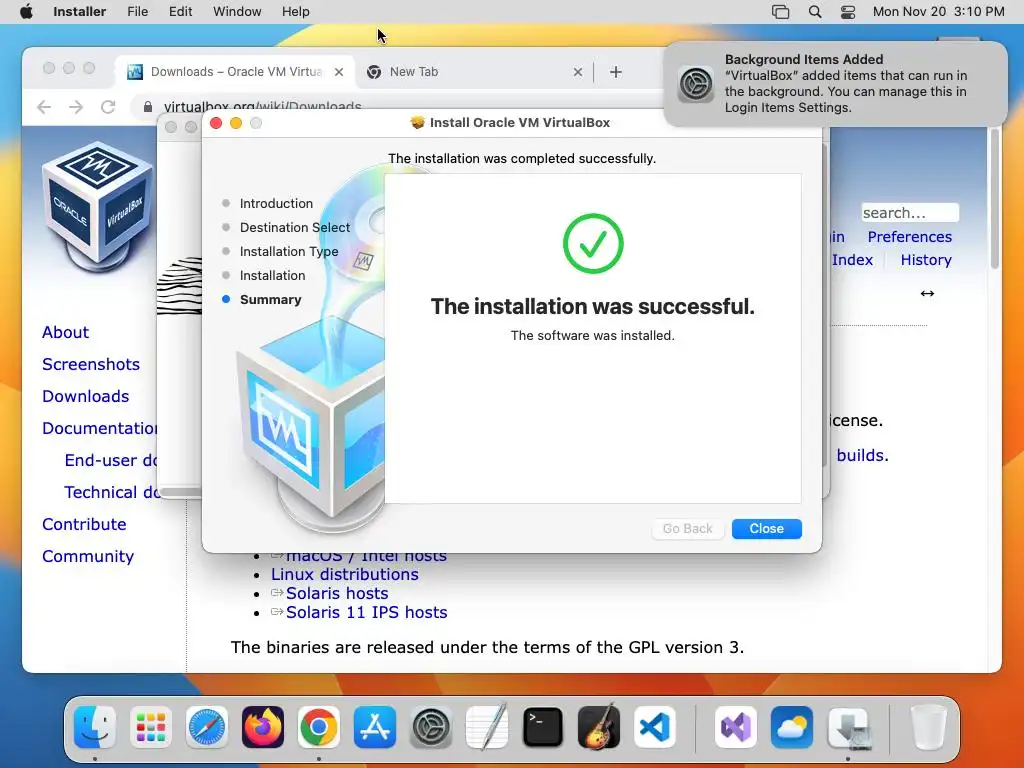Open Visual Studio from the Dock
The width and height of the screenshot is (1024, 768).
tap(736, 727)
